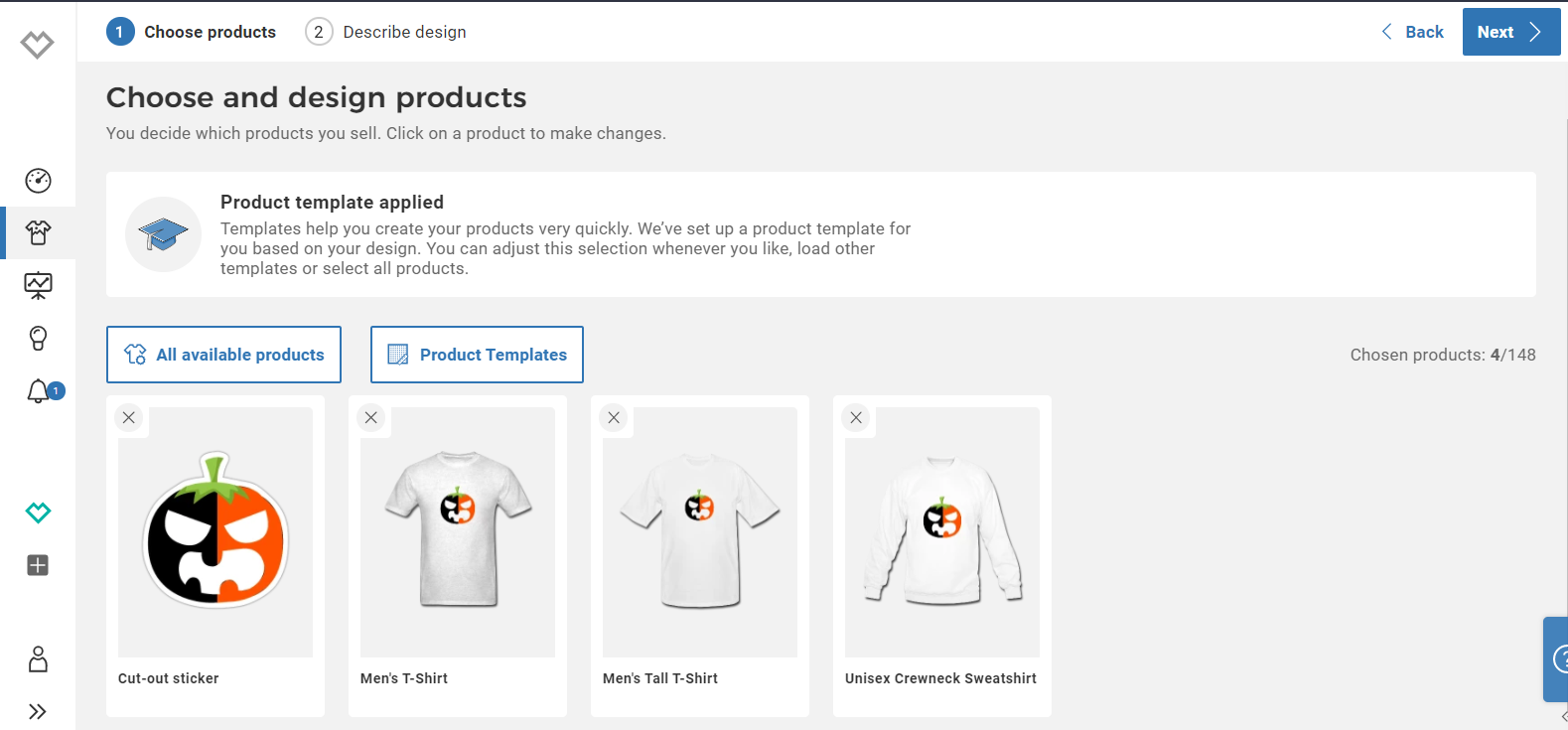Click the Next button
This screenshot has width=1568, height=730.
[x=1510, y=31]
